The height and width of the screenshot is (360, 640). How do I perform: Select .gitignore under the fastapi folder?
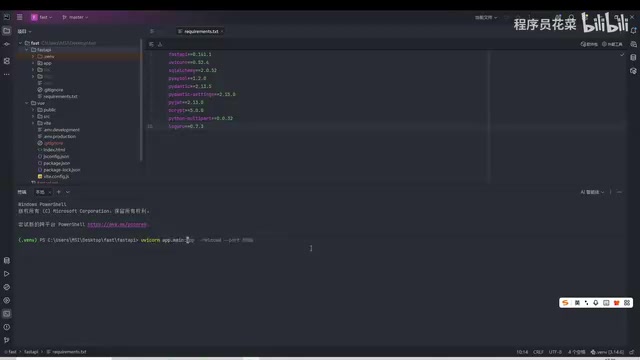[53, 90]
